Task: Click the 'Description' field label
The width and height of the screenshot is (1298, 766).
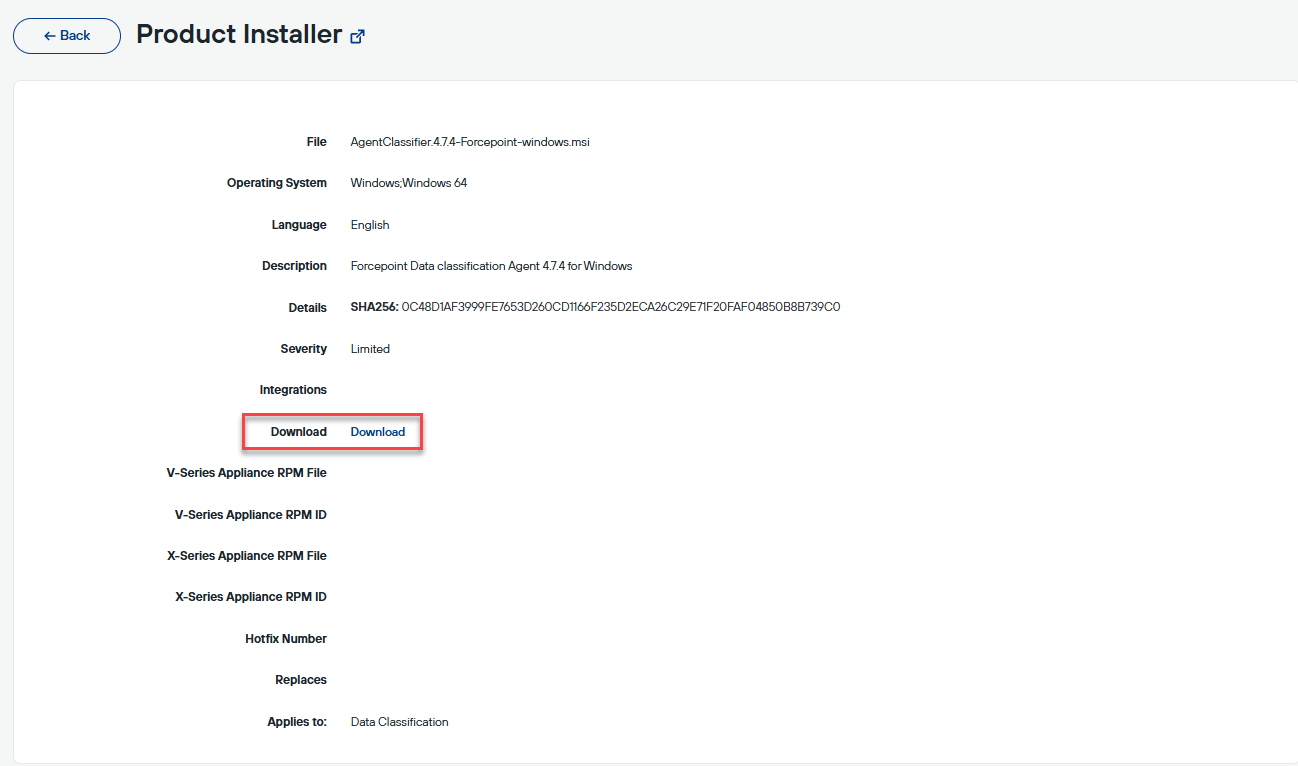Action: tap(295, 266)
